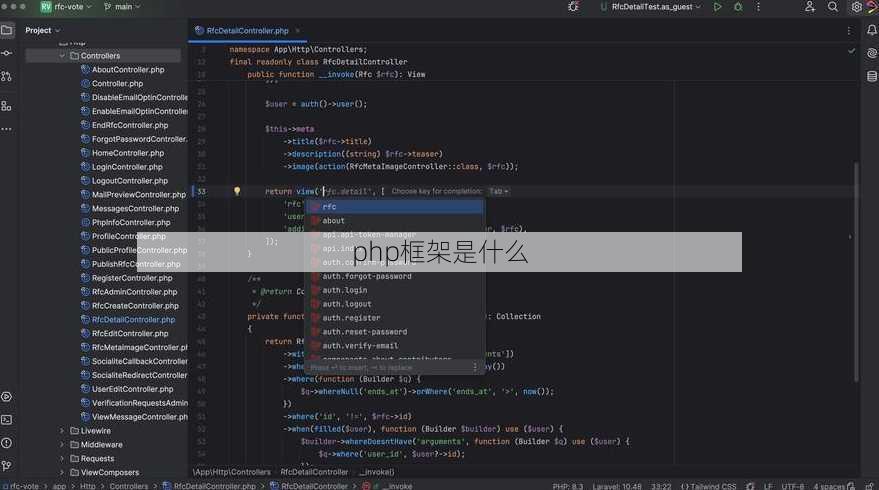879x490 pixels.
Task: Open the Terminal tool window icon
Action: click(7, 420)
